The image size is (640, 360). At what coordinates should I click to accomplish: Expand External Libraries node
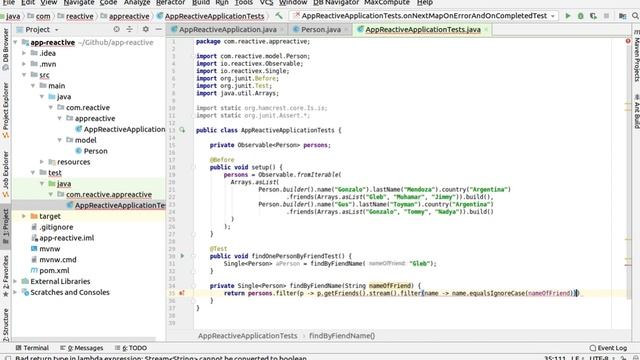tap(16, 281)
